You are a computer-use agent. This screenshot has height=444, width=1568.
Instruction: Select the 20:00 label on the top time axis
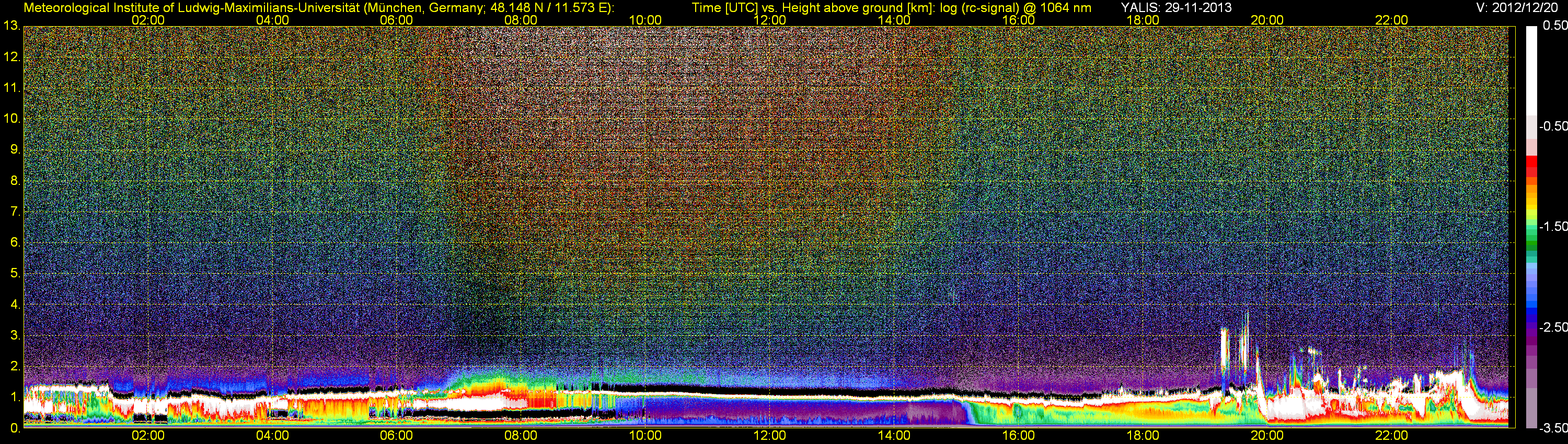(1267, 20)
